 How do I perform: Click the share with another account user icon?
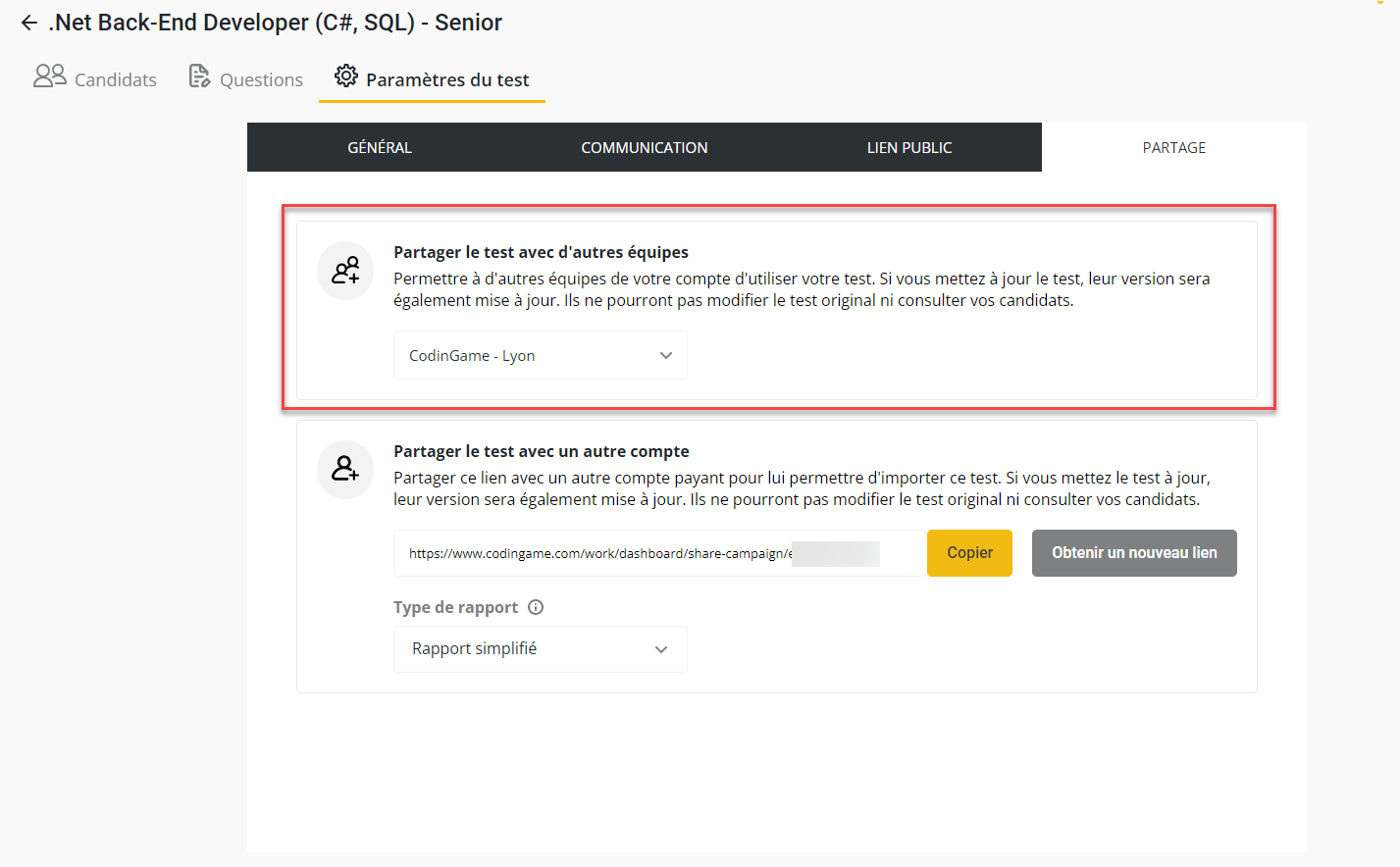pyautogui.click(x=345, y=470)
